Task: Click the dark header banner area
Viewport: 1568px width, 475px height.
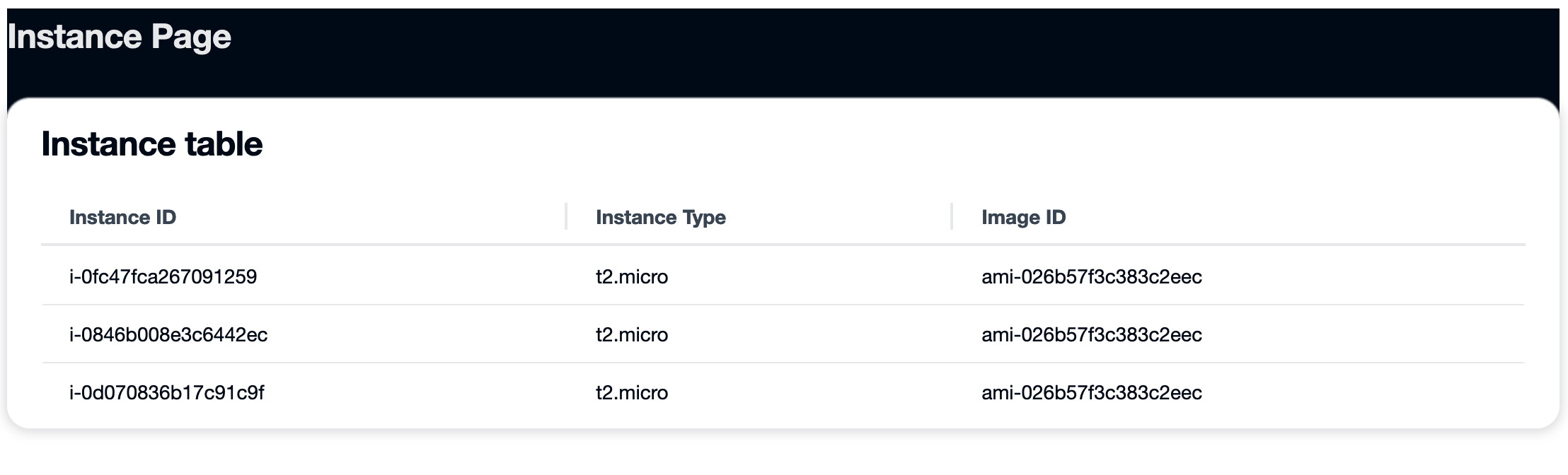Action: 849,49
